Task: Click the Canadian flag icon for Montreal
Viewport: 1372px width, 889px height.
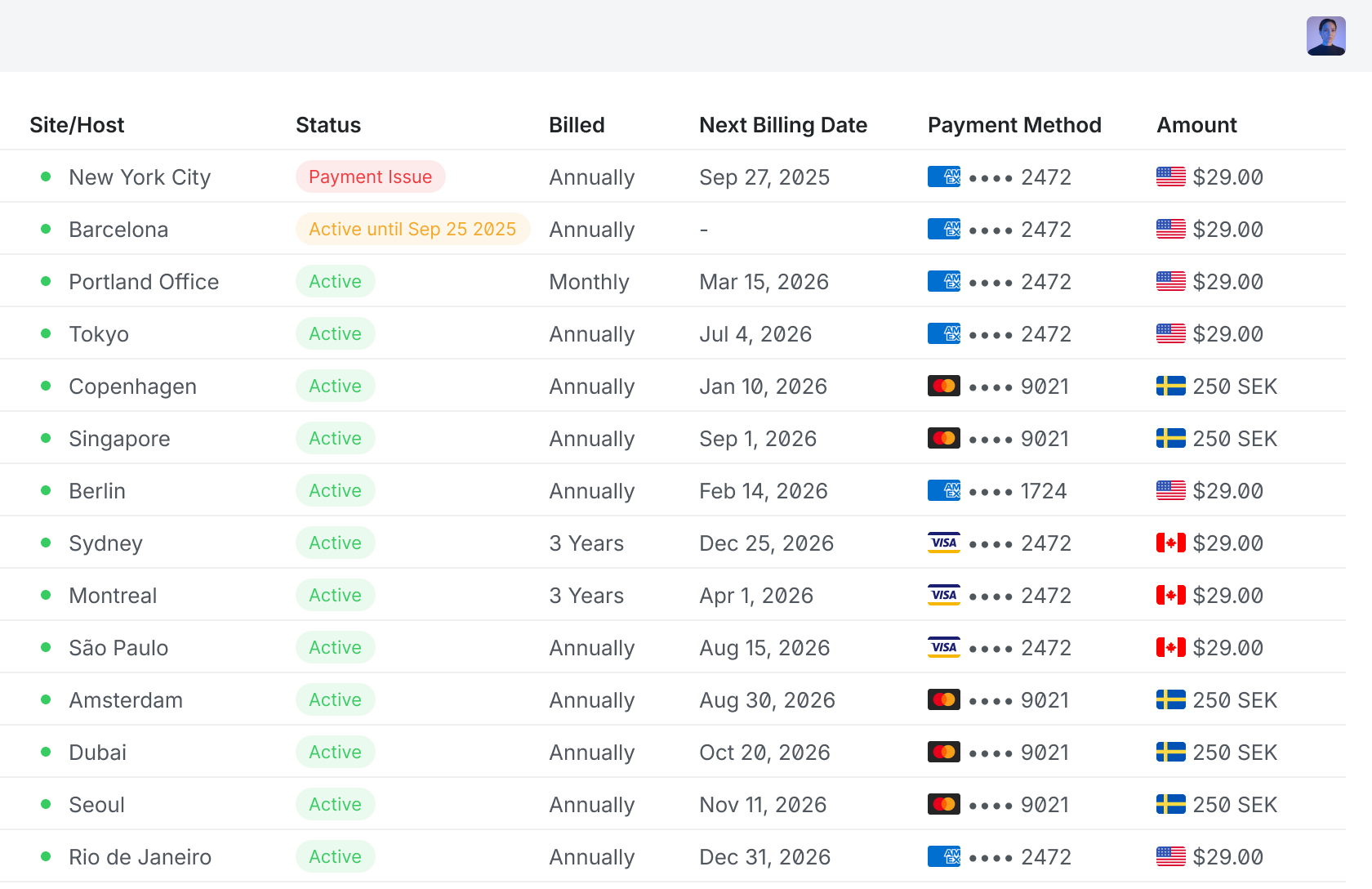Action: pos(1170,595)
